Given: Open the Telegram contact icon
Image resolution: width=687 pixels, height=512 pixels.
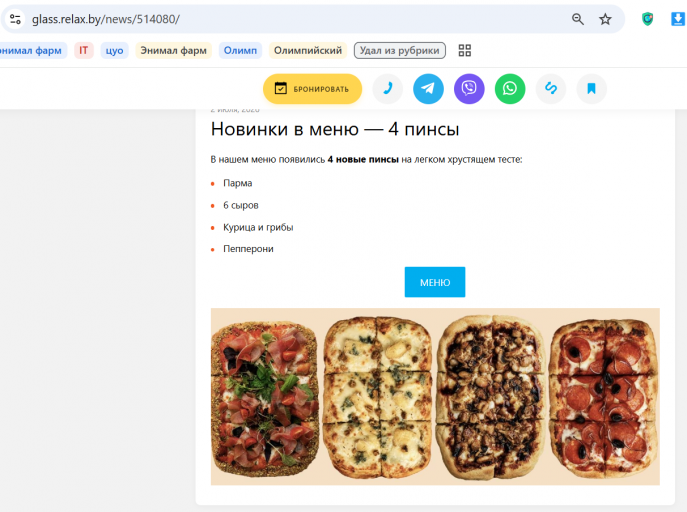Looking at the screenshot, I should click(428, 89).
